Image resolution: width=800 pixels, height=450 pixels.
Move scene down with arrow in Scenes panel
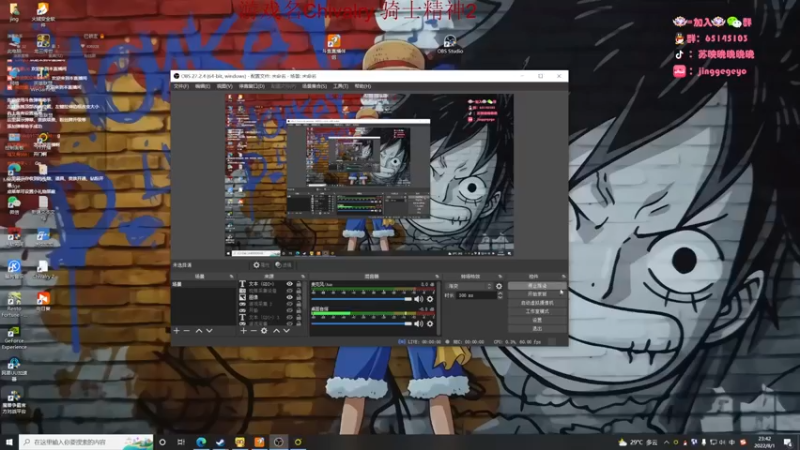click(209, 331)
